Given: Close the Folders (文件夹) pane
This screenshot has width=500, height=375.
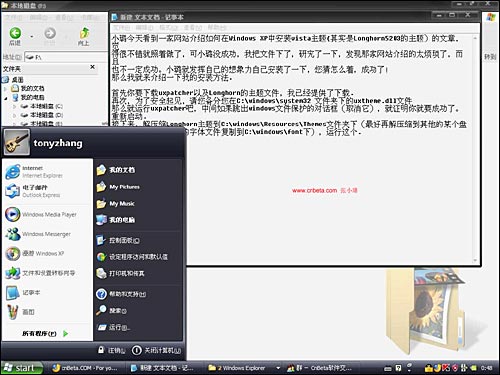Looking at the screenshot, I should (x=93, y=67).
